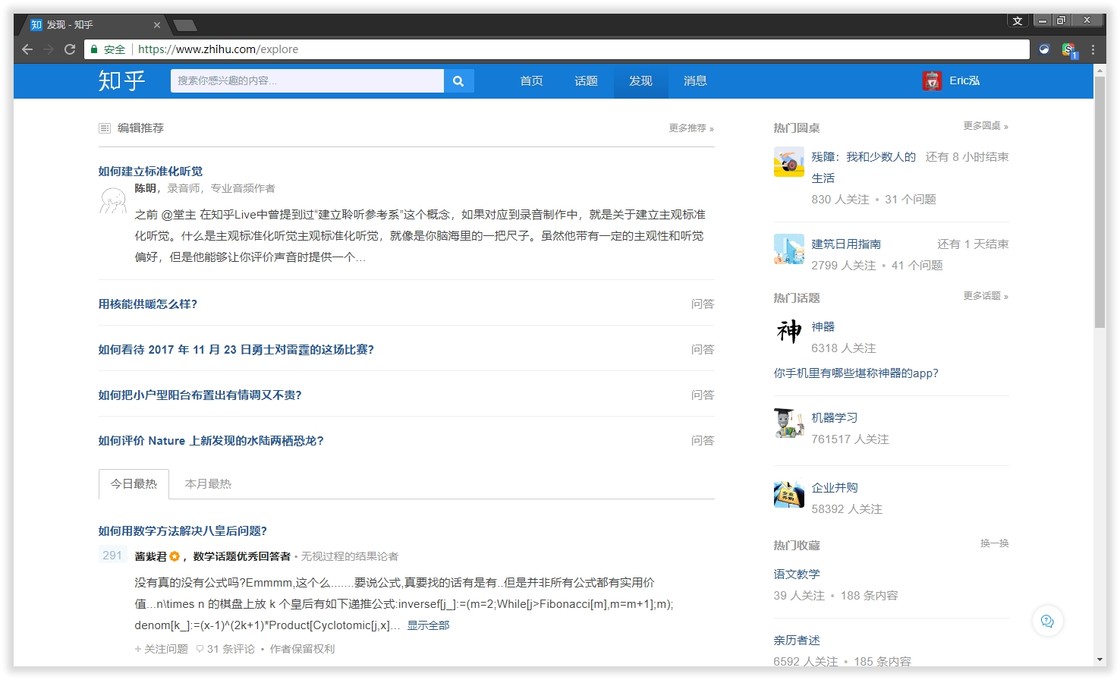Click 陈明's author avatar

click(112, 201)
